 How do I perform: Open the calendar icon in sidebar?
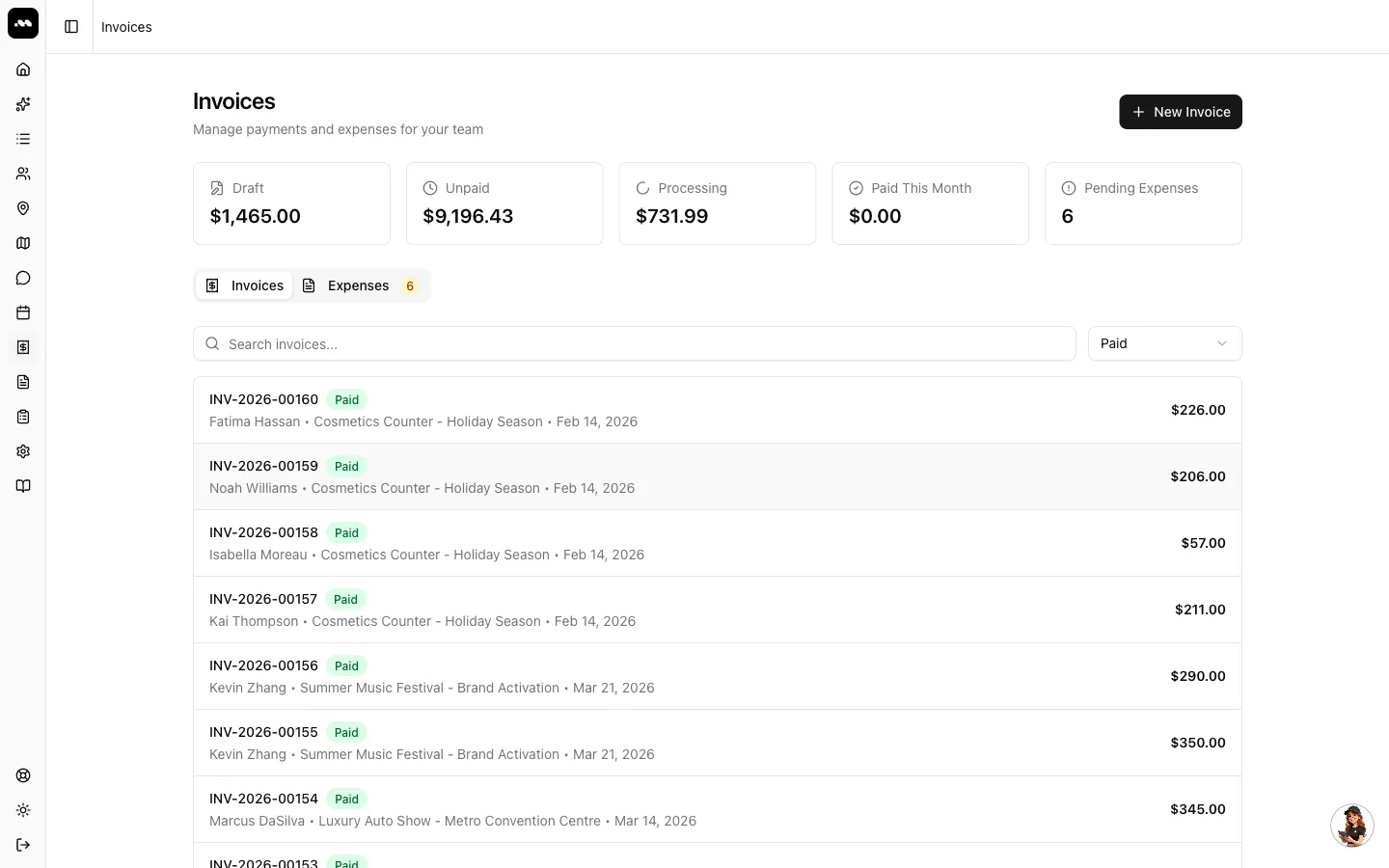coord(23,312)
